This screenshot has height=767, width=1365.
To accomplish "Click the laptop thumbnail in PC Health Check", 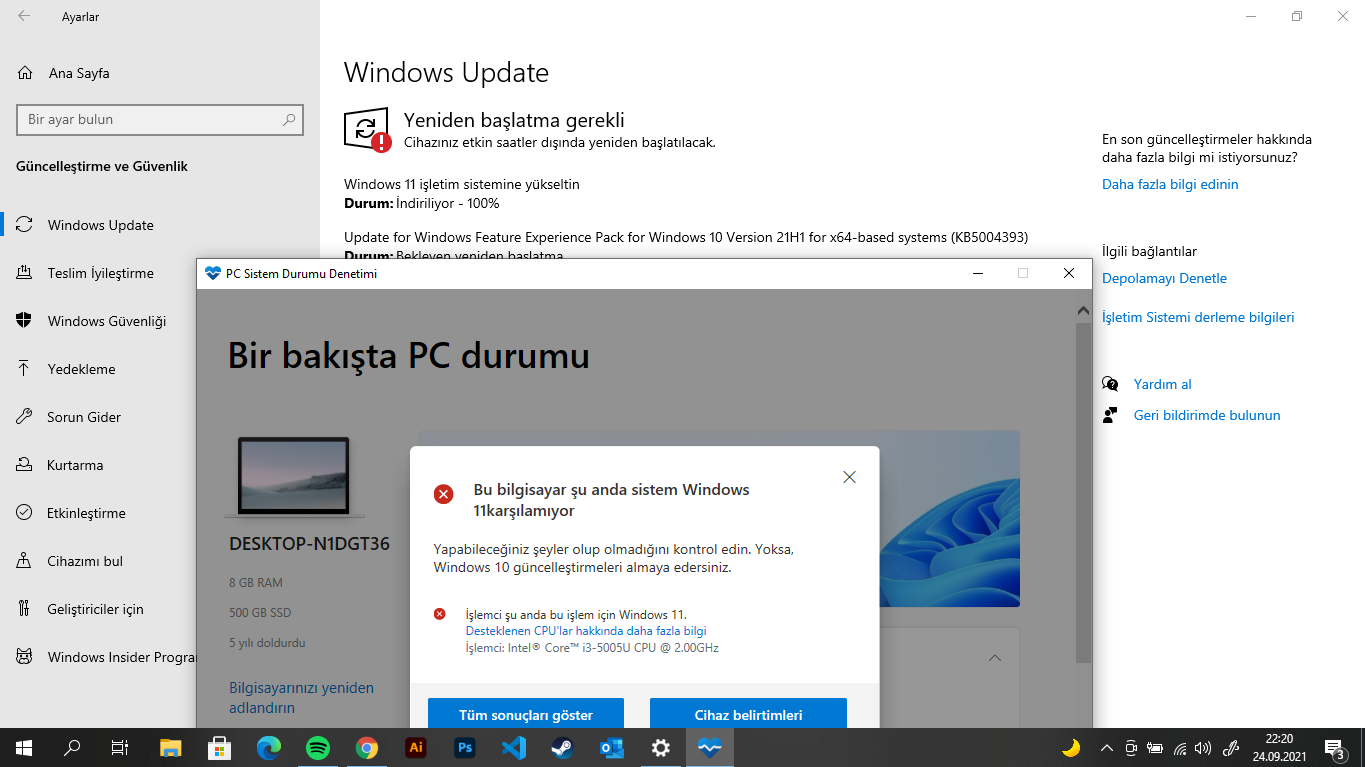I will (294, 477).
